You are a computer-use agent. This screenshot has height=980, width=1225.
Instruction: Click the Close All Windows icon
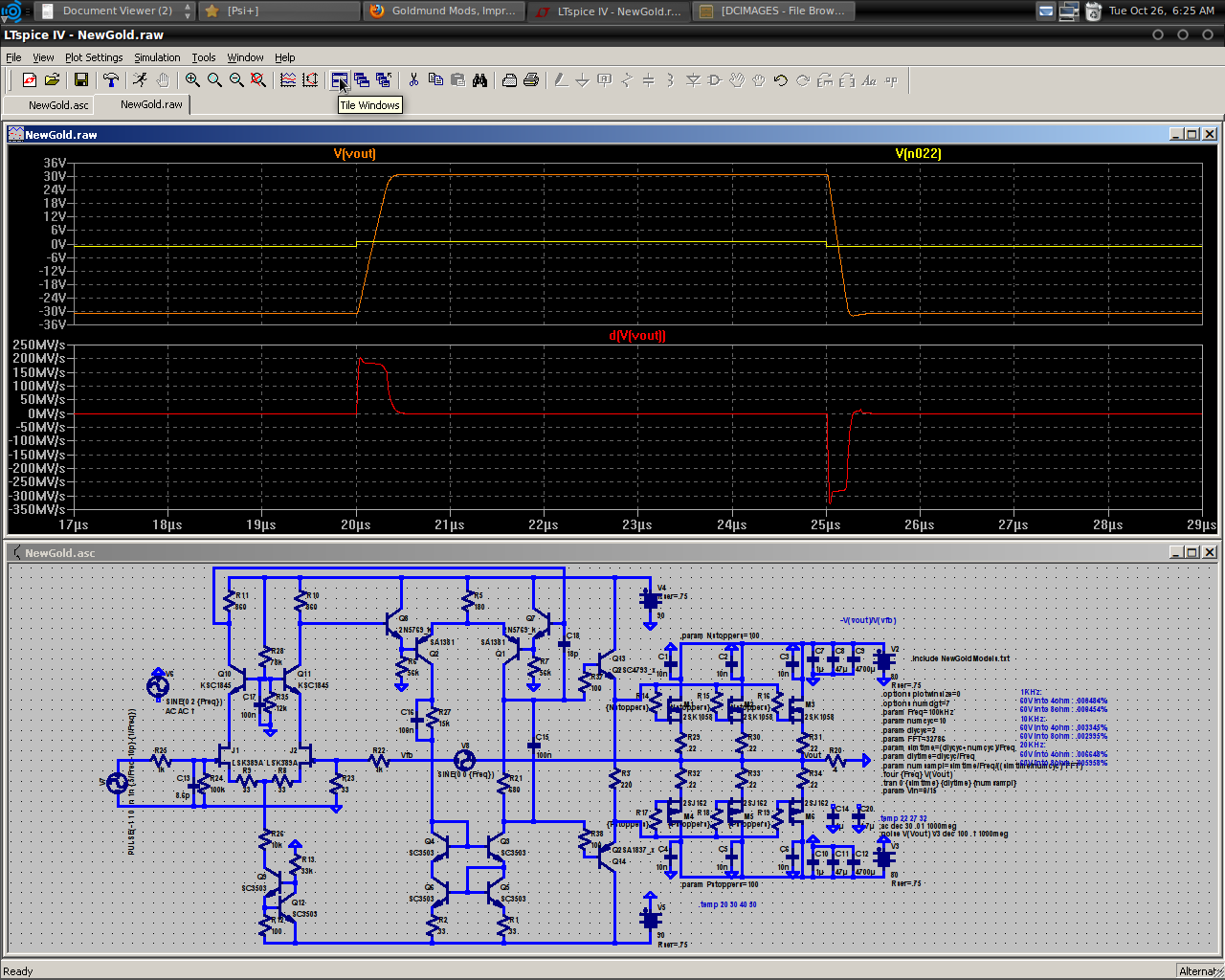384,80
